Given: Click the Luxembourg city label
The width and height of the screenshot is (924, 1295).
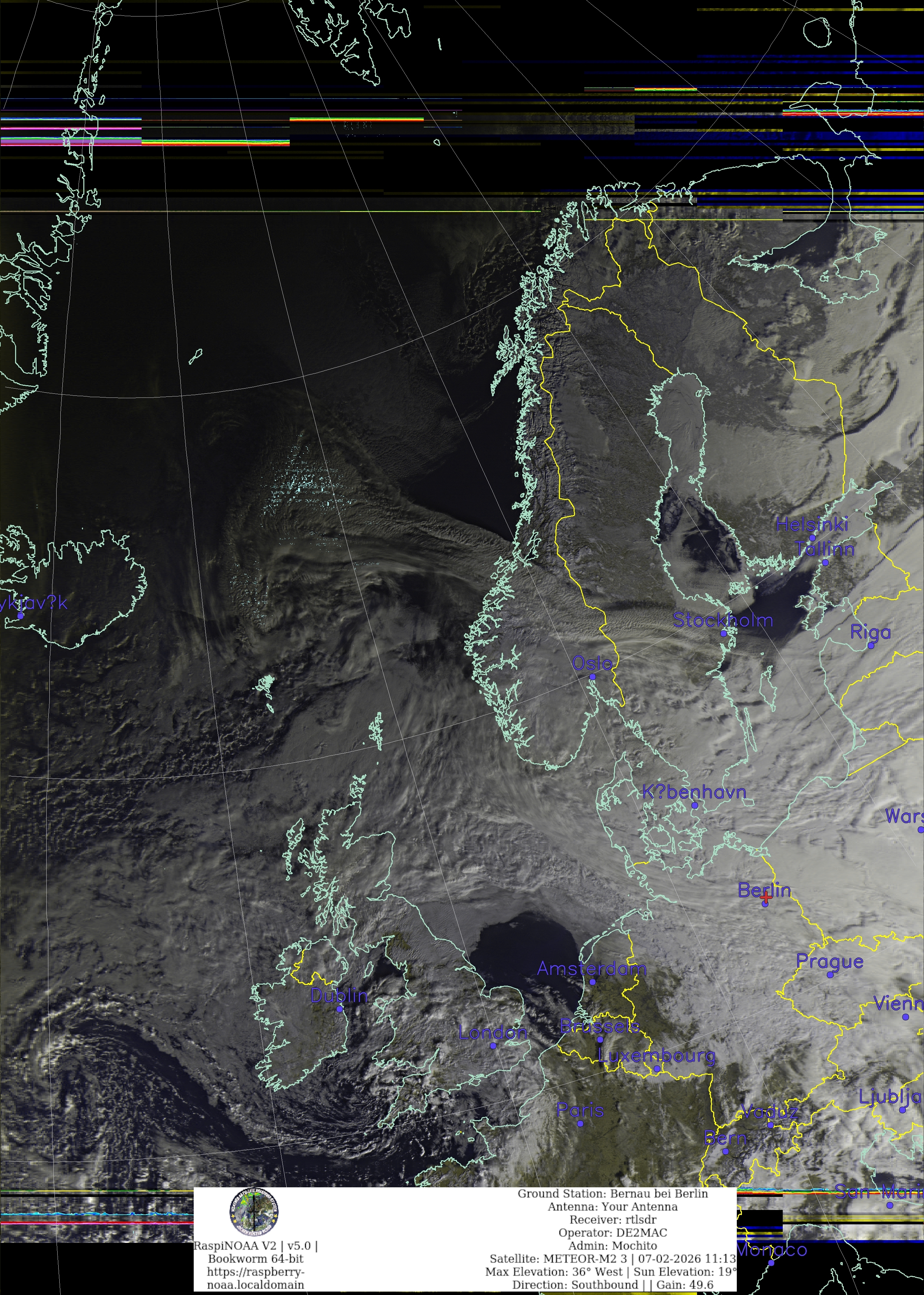Looking at the screenshot, I should (657, 1056).
